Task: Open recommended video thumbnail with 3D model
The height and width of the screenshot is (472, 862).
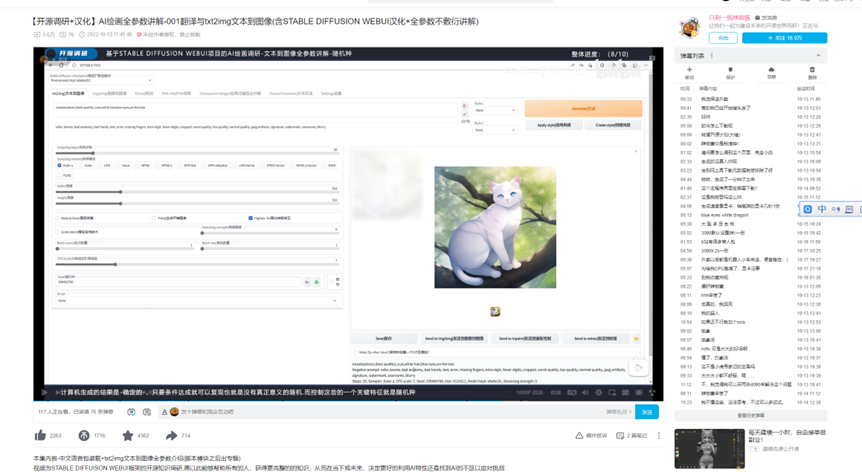Action: point(710,449)
